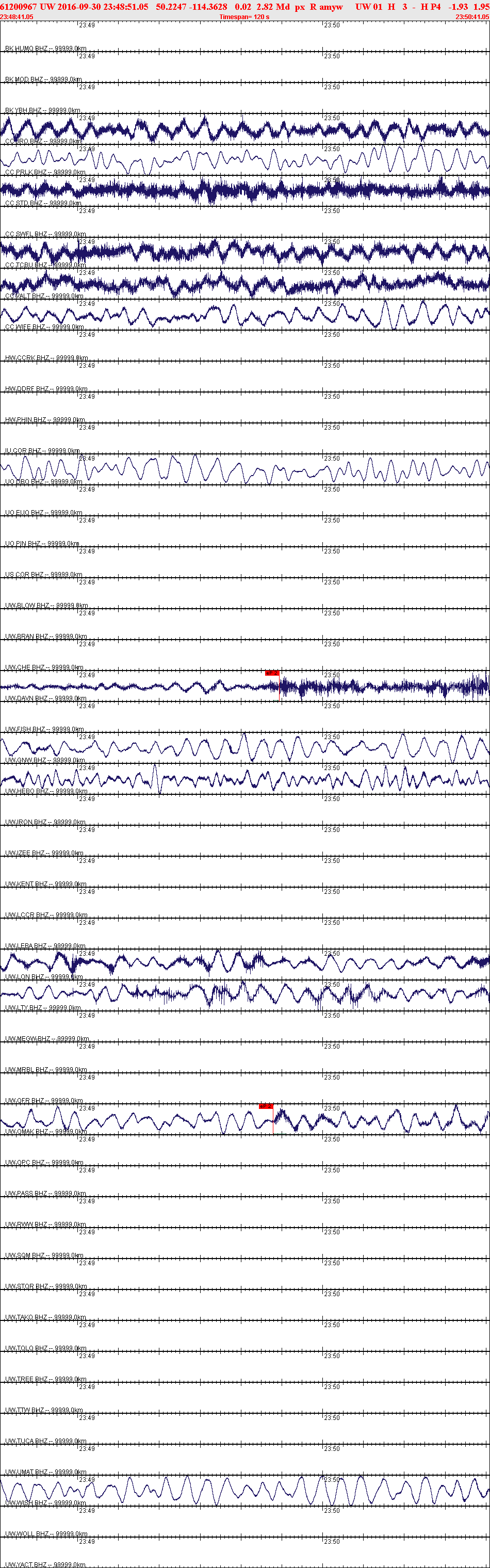The width and height of the screenshot is (490, 1568).
Task: Select the 'BK MOD BHZ' station label
Action: (43, 79)
